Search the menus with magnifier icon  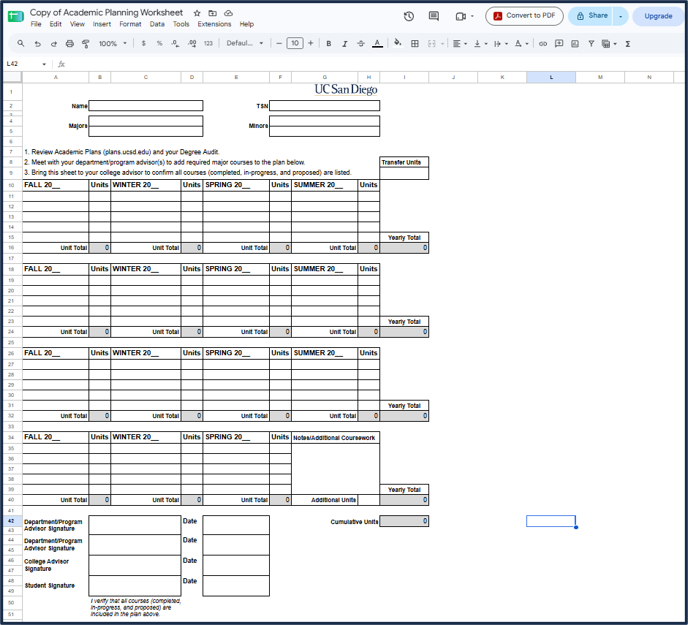pyautogui.click(x=21, y=43)
